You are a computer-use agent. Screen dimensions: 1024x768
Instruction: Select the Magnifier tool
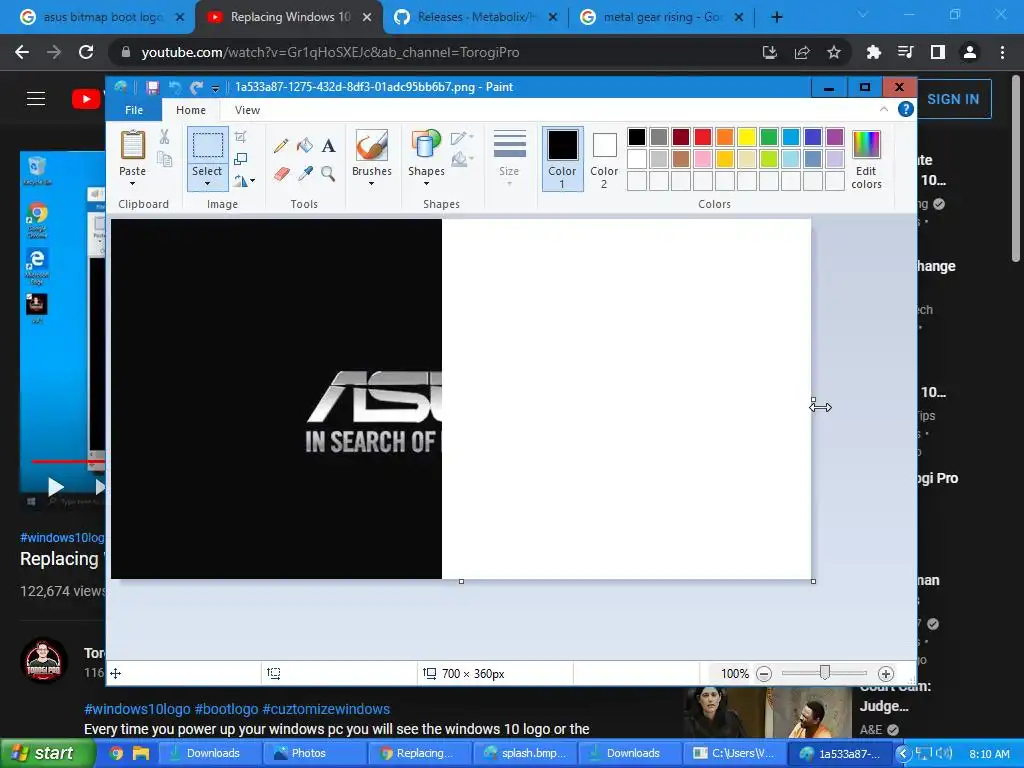pos(328,174)
